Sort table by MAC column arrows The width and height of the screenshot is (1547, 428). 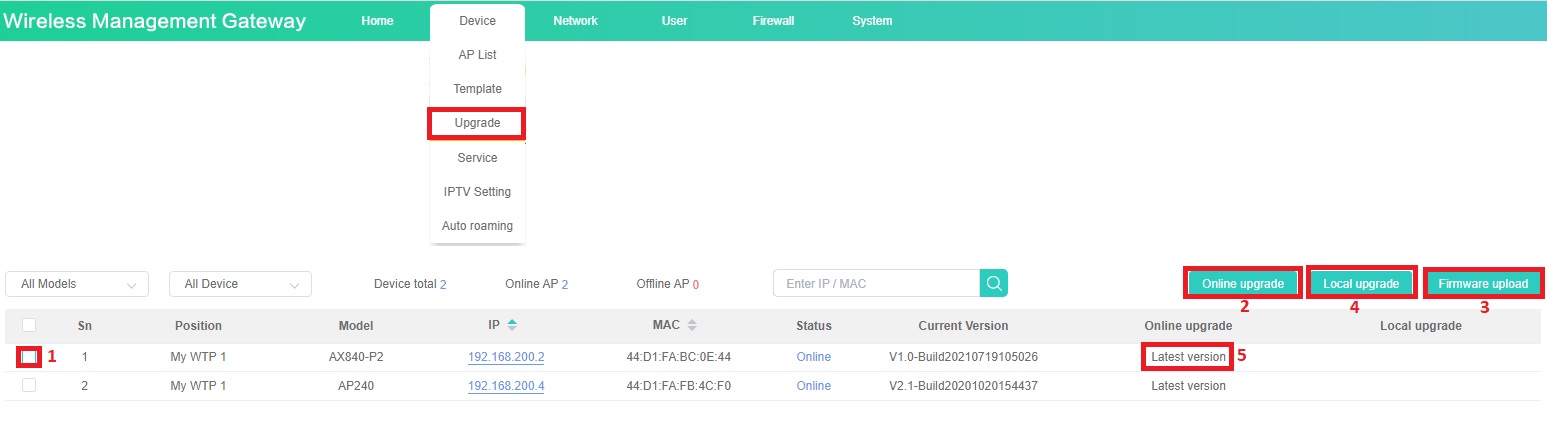[692, 325]
